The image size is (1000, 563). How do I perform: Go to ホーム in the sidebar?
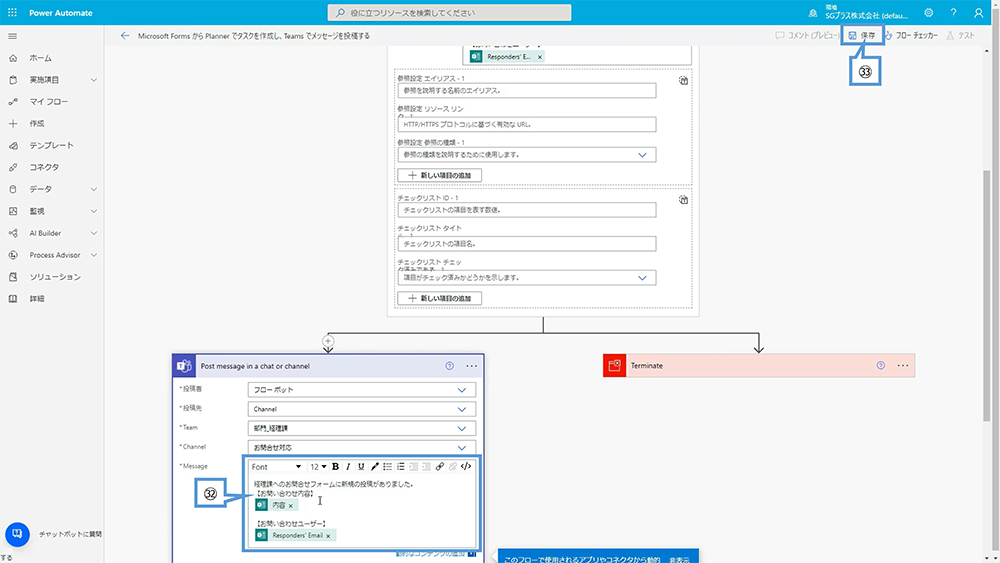pyautogui.click(x=40, y=58)
